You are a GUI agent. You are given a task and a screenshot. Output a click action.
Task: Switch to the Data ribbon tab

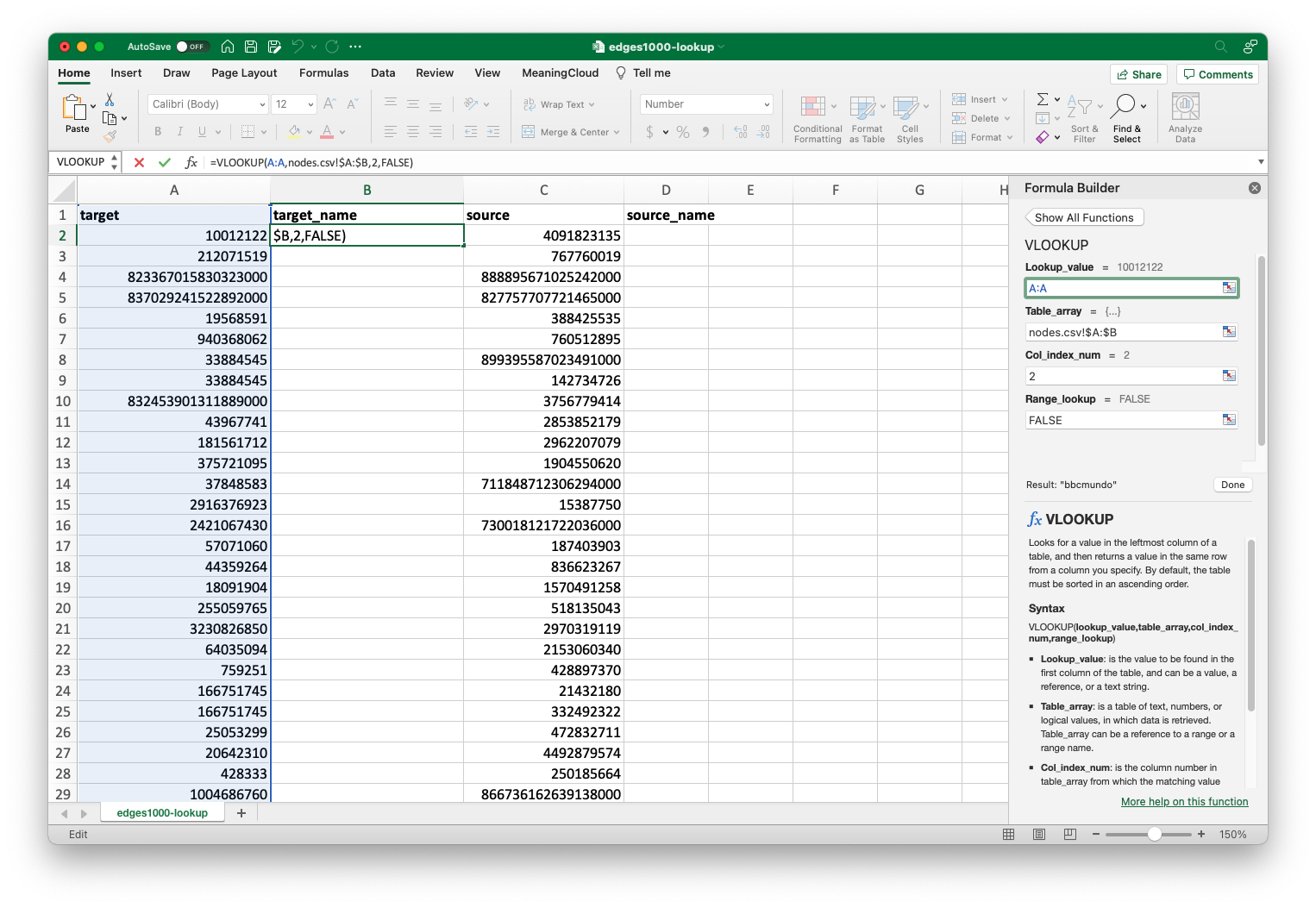pos(383,73)
